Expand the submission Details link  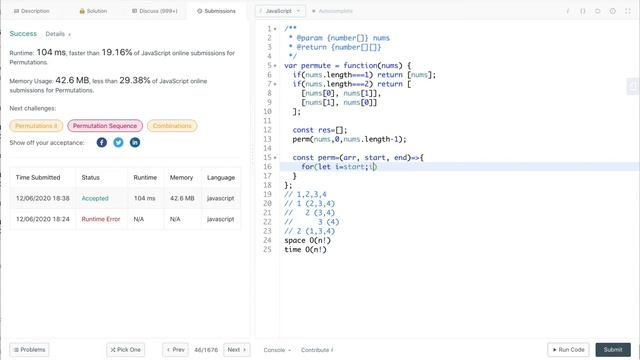58,34
